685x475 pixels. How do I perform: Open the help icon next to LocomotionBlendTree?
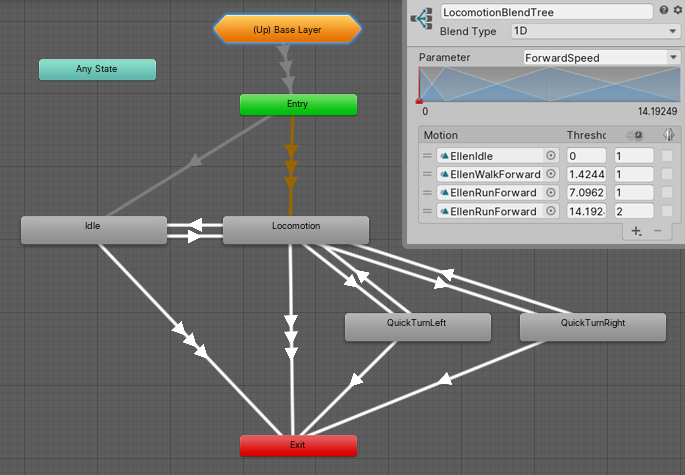(663, 10)
